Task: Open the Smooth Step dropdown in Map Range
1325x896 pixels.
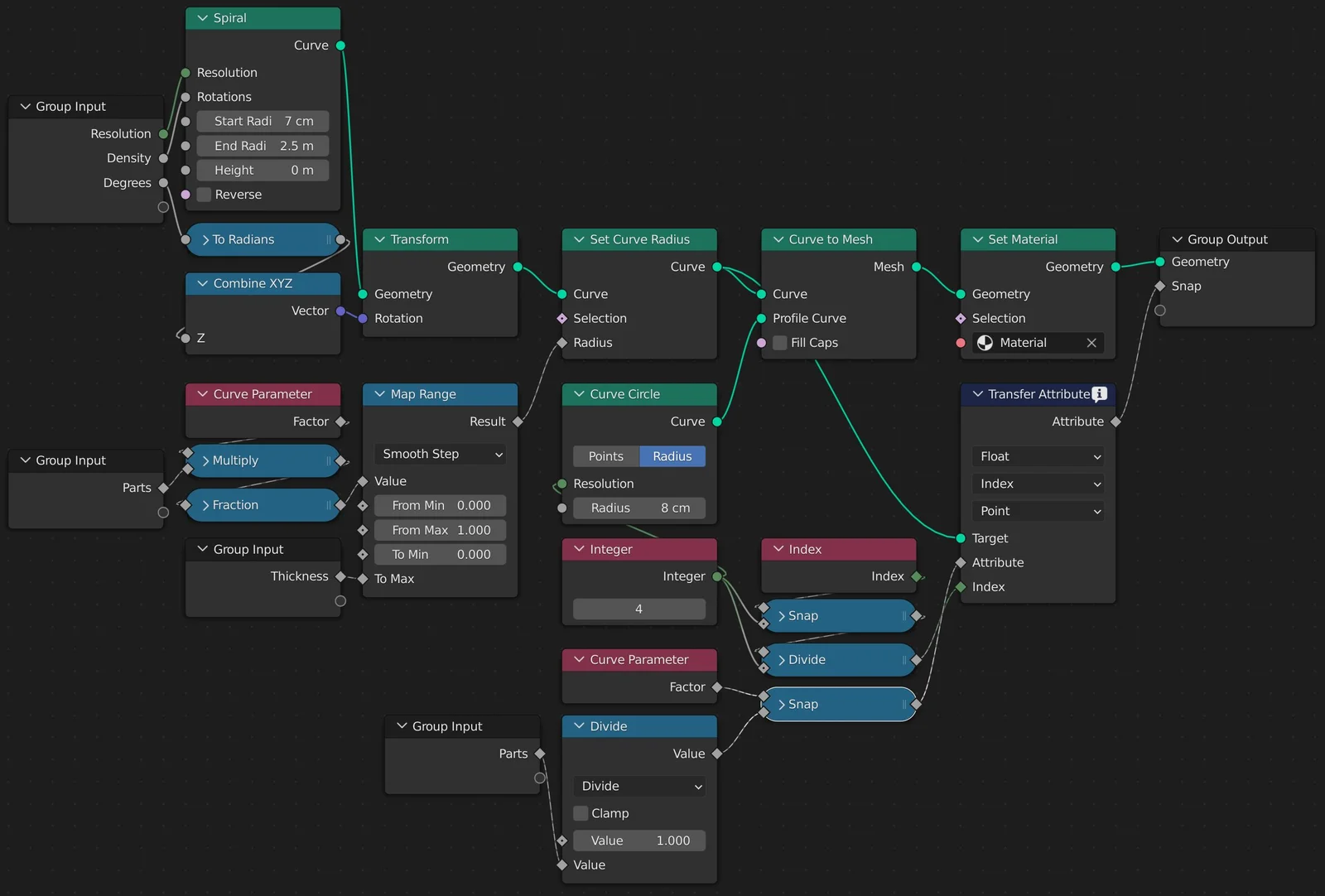Action: [x=441, y=454]
